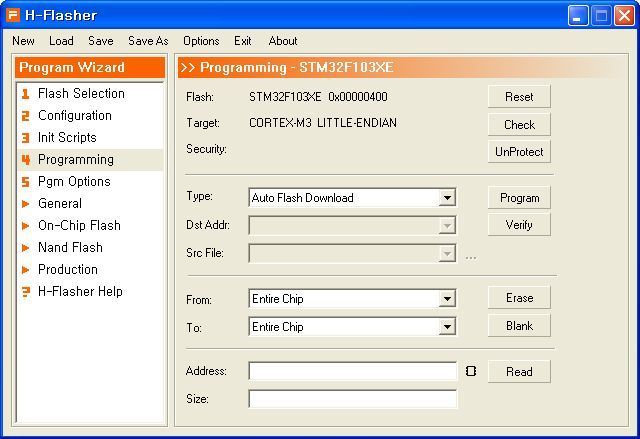Click arrow icon beside On-Chip Flash

click(x=25, y=226)
